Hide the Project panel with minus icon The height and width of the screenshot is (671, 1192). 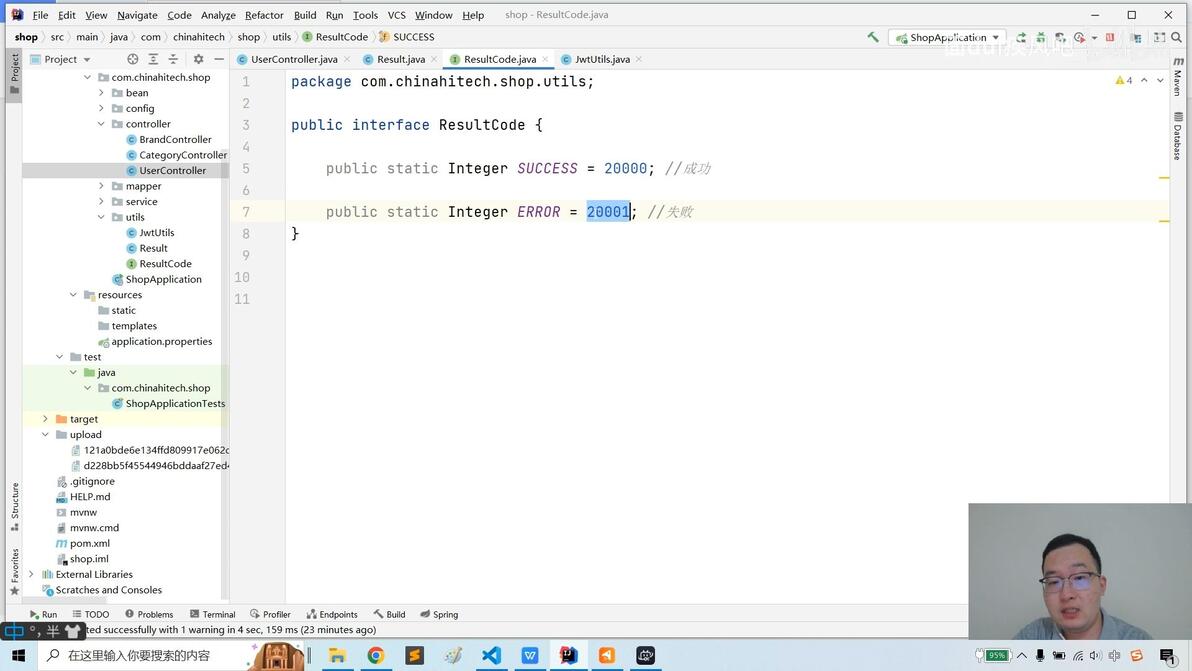coord(219,59)
